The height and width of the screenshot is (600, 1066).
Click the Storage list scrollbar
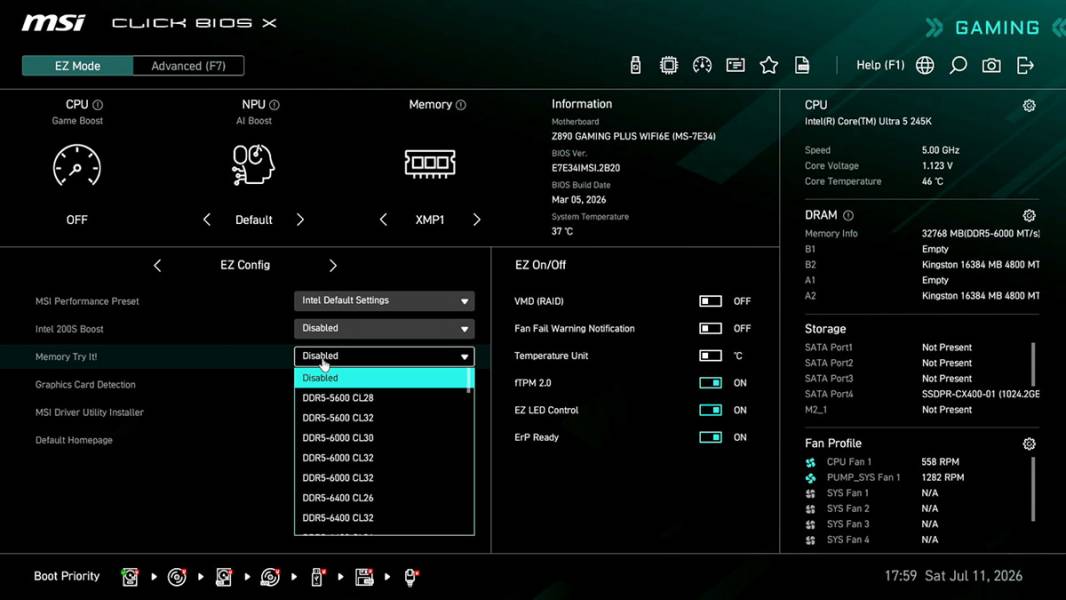click(1033, 364)
